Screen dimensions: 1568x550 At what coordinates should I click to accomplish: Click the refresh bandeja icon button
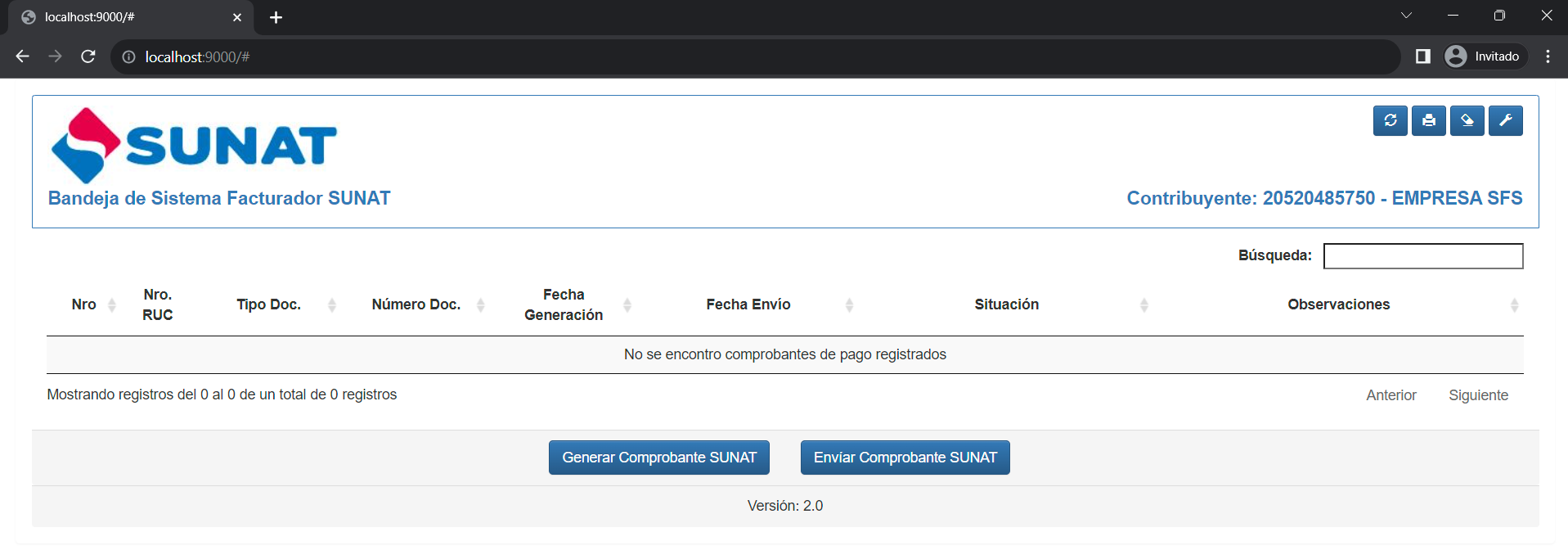pyautogui.click(x=1390, y=120)
